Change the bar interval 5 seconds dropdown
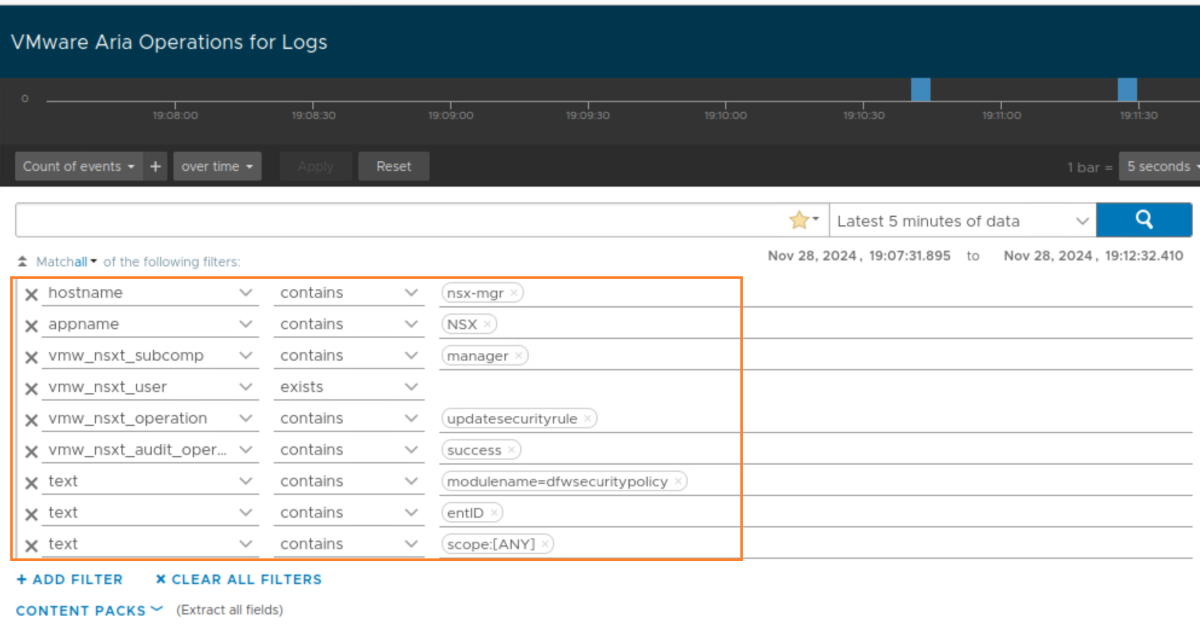Viewport: 1200px width, 625px height. [1160, 166]
